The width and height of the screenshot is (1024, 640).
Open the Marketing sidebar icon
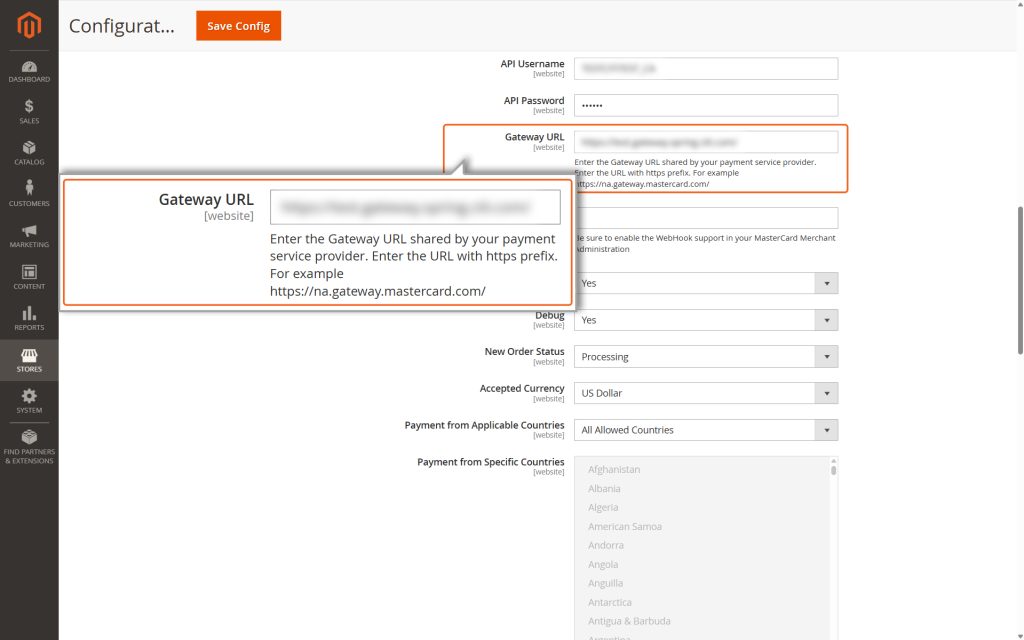pyautogui.click(x=28, y=234)
